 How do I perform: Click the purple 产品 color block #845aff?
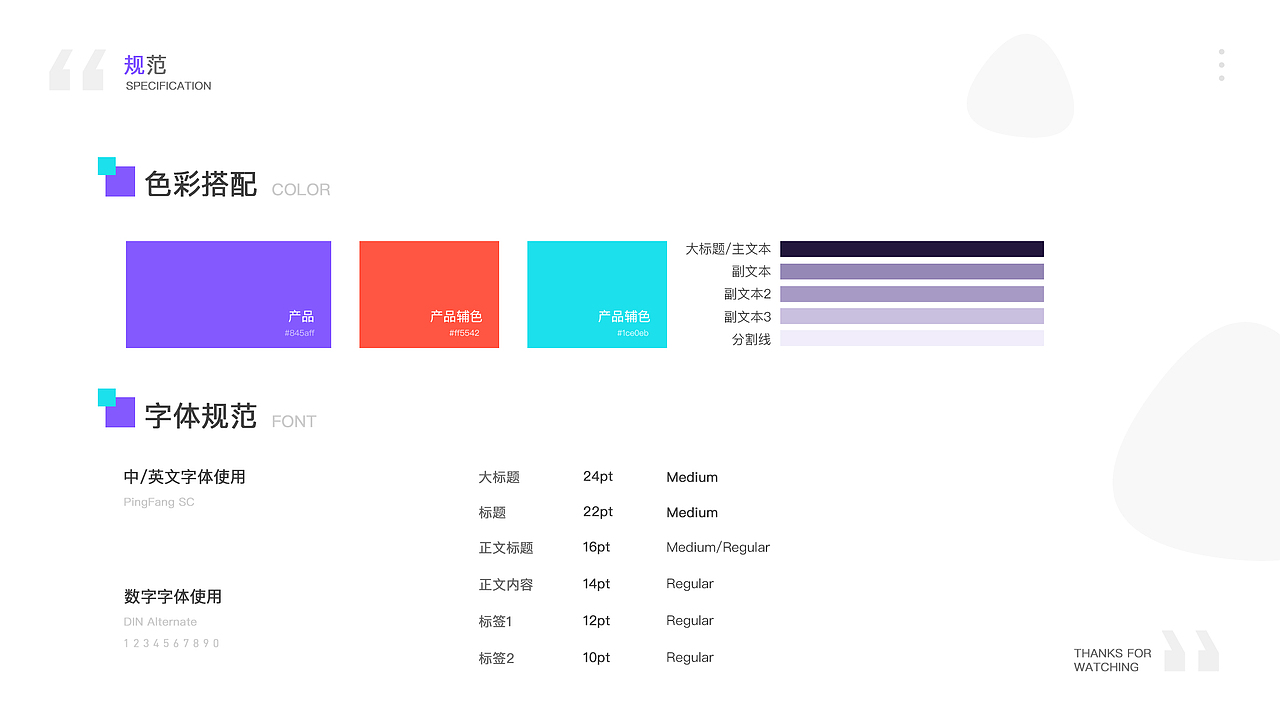click(x=228, y=294)
